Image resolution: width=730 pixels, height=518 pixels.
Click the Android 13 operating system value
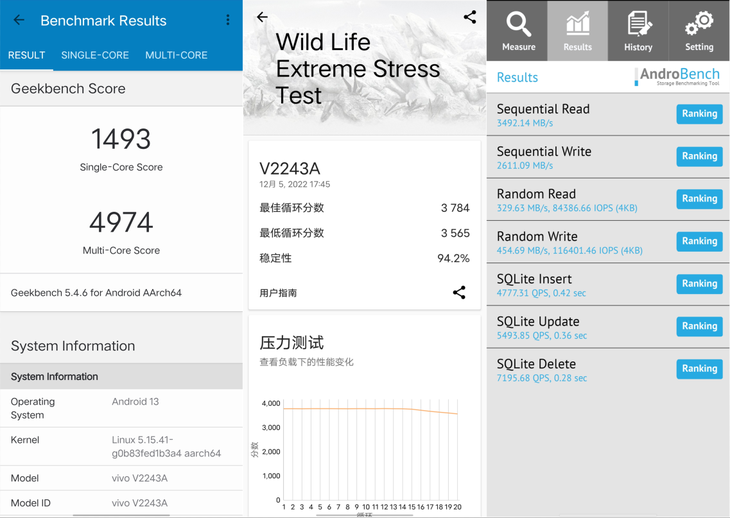click(x=135, y=402)
